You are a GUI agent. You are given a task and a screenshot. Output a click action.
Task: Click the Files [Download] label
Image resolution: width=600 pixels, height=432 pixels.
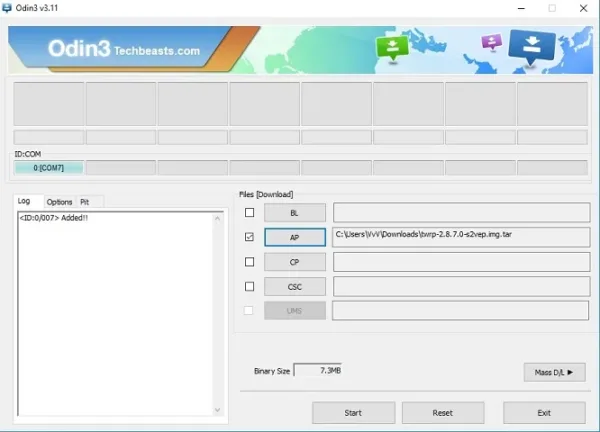click(x=266, y=194)
